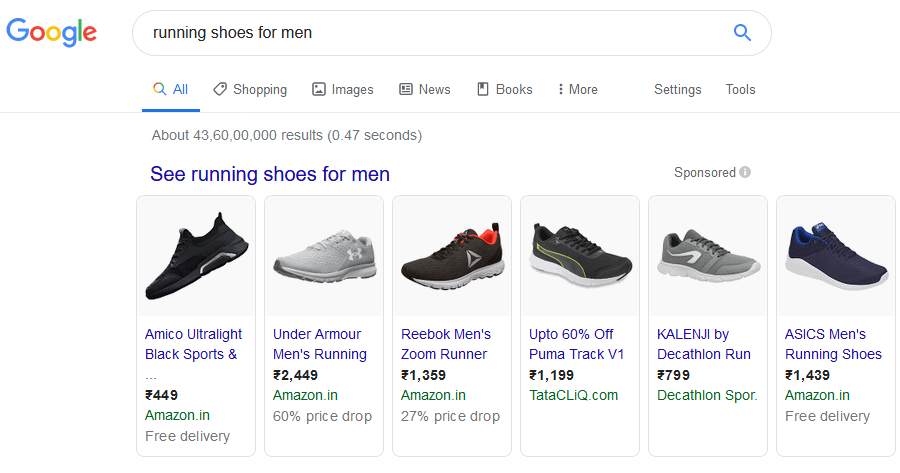Image resolution: width=900 pixels, height=473 pixels.
Task: Switch to the Images tab
Action: click(x=342, y=89)
